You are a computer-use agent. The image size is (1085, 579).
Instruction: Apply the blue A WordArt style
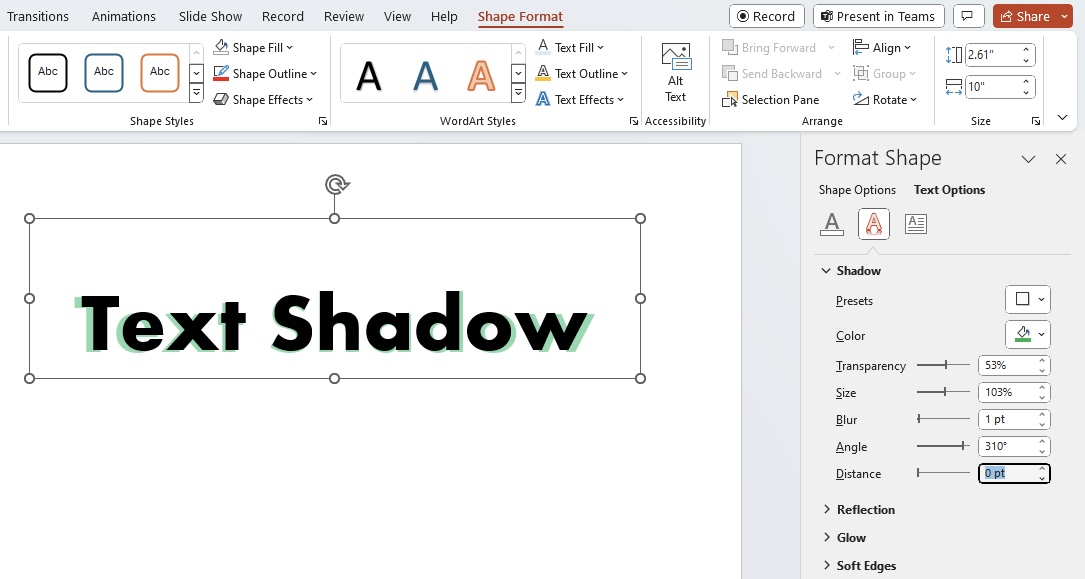pyautogui.click(x=425, y=75)
